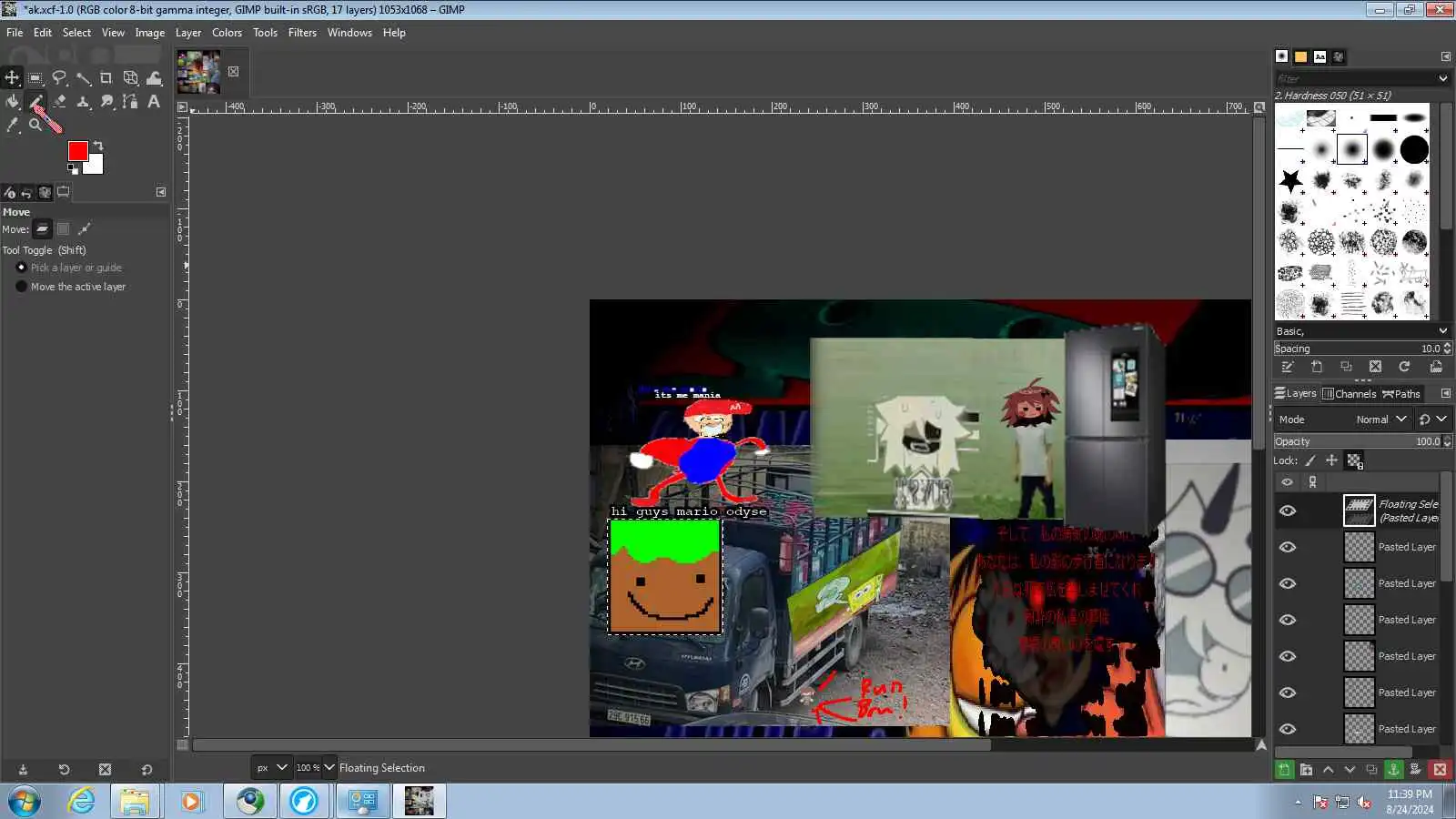Toggle eye of fourth layer in list
This screenshot has height=819, width=1456.
[1288, 620]
